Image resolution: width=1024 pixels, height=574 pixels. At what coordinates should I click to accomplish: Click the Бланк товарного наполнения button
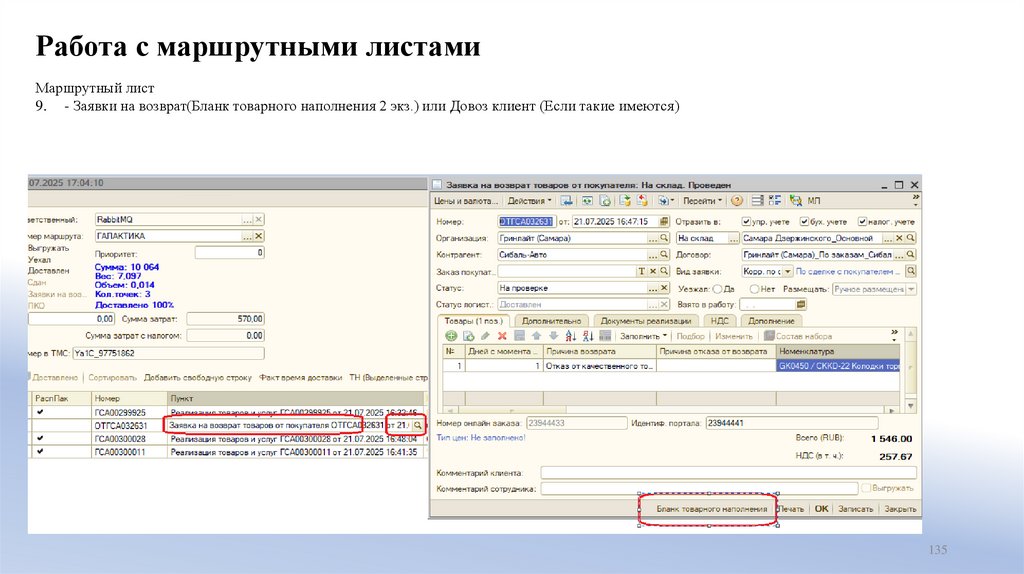coord(711,509)
